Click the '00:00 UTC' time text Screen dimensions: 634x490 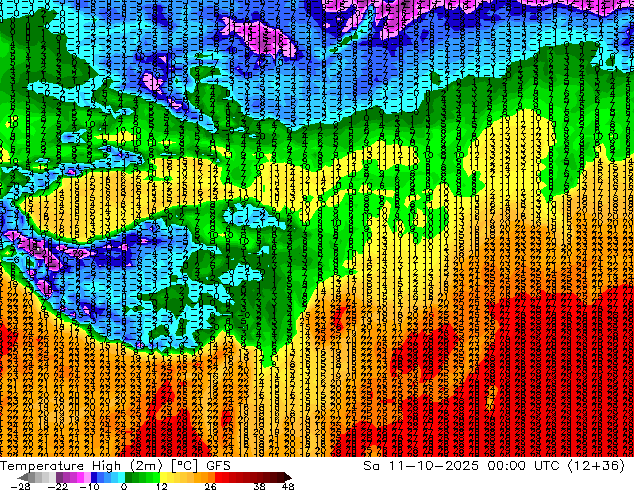524,466
